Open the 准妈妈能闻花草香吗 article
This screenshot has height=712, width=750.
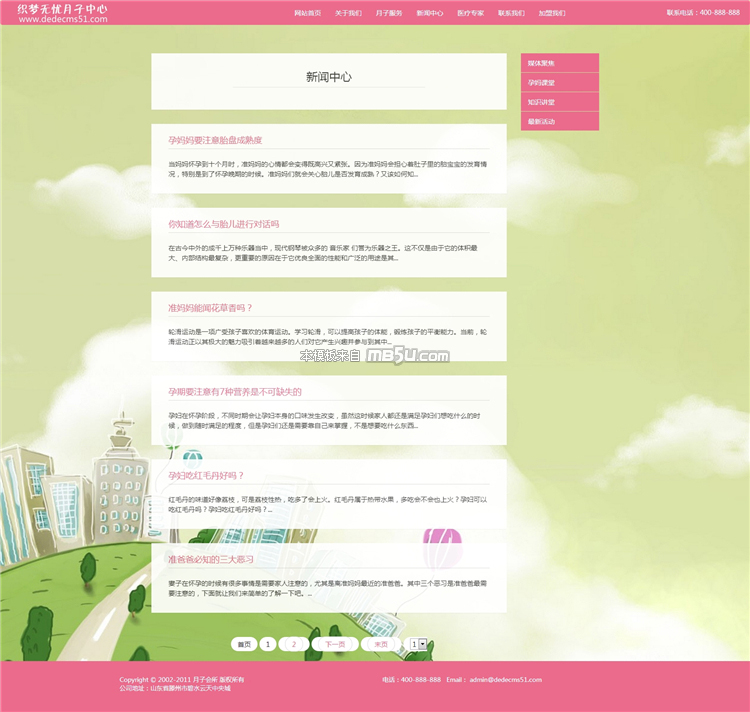pos(211,308)
